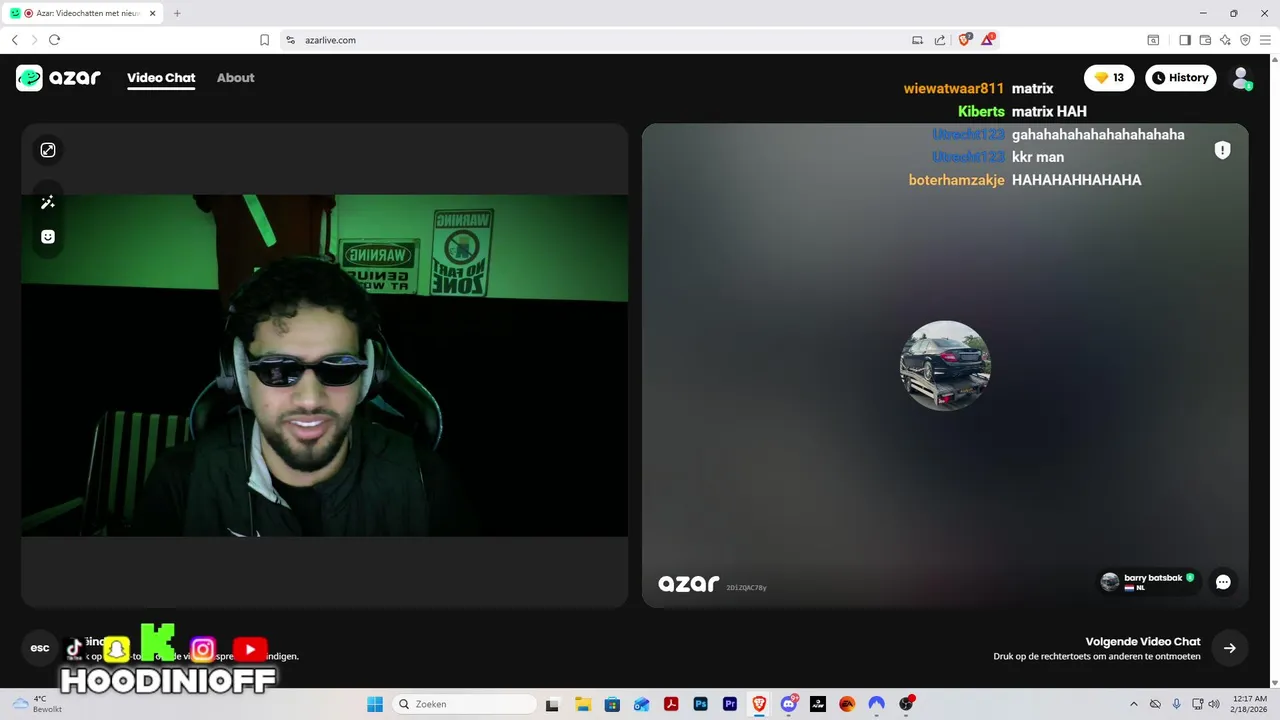
Task: Click the partner's car profile picture
Action: (945, 366)
